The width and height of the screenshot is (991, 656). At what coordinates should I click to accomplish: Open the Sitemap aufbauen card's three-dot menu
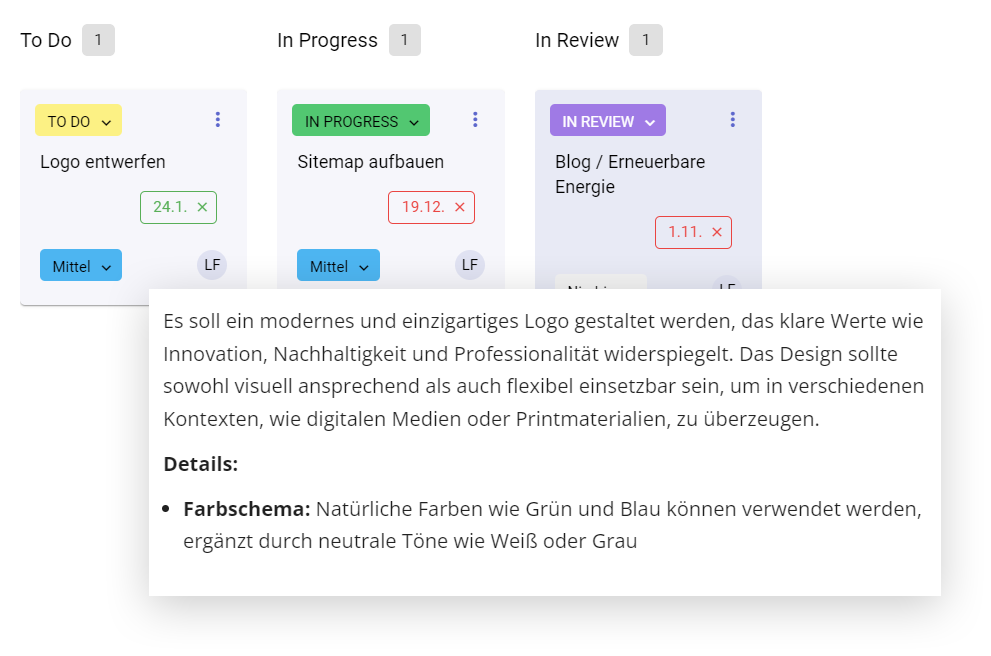(475, 120)
